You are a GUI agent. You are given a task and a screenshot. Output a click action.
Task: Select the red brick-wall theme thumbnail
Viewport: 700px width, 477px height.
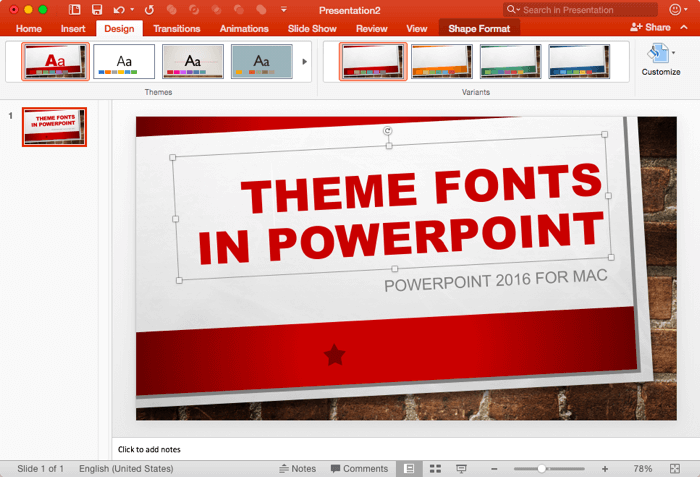(x=55, y=61)
